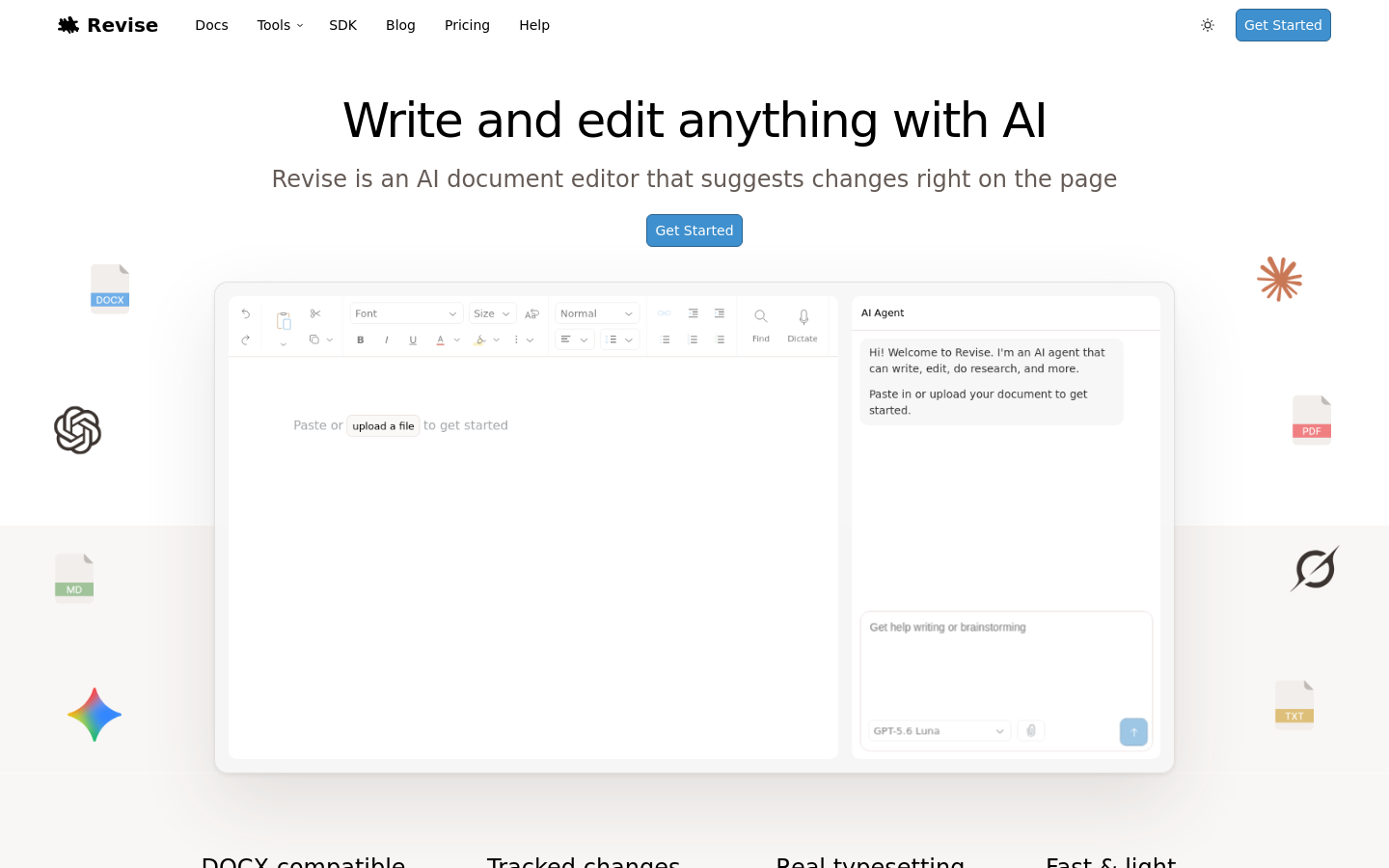The height and width of the screenshot is (868, 1389).
Task: Click the OpenAI knot logo icon
Action: pos(77,430)
